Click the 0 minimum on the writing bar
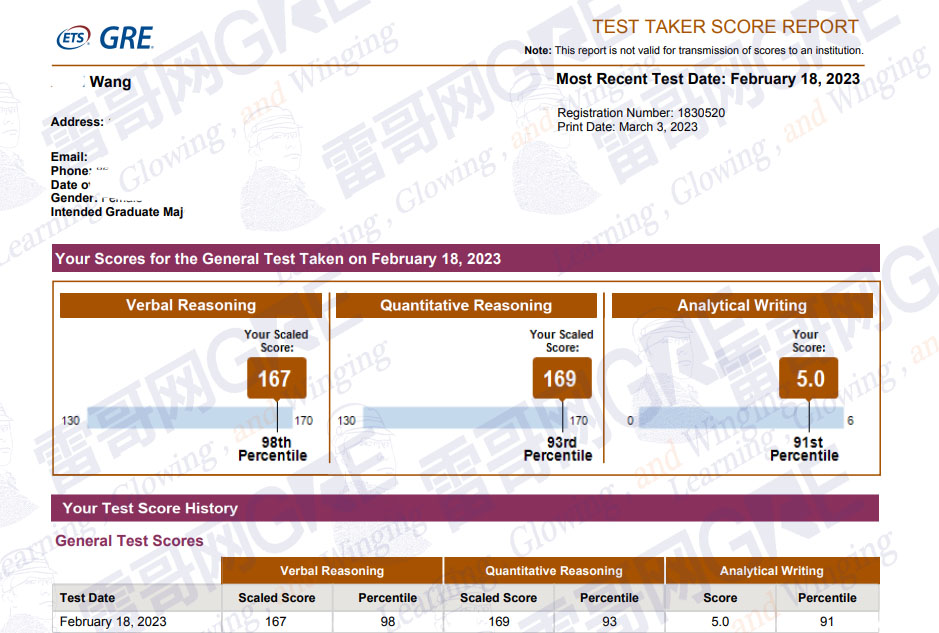Screen dimensions: 939x633 (x=630, y=420)
